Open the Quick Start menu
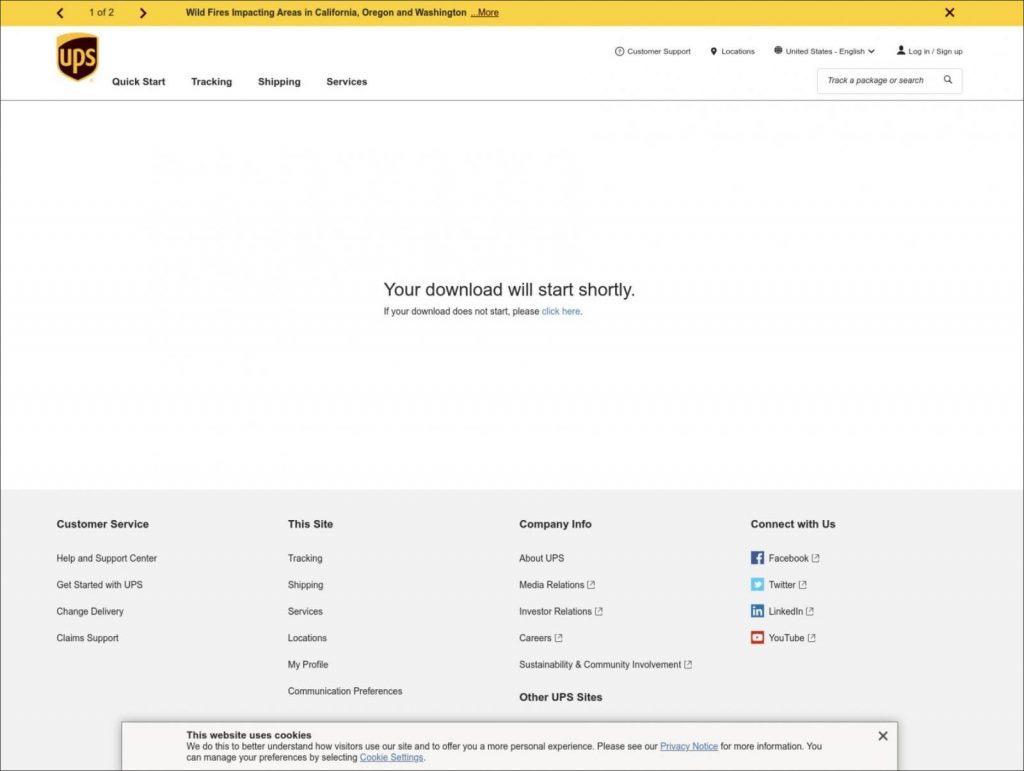The image size is (1024, 771). coord(138,82)
